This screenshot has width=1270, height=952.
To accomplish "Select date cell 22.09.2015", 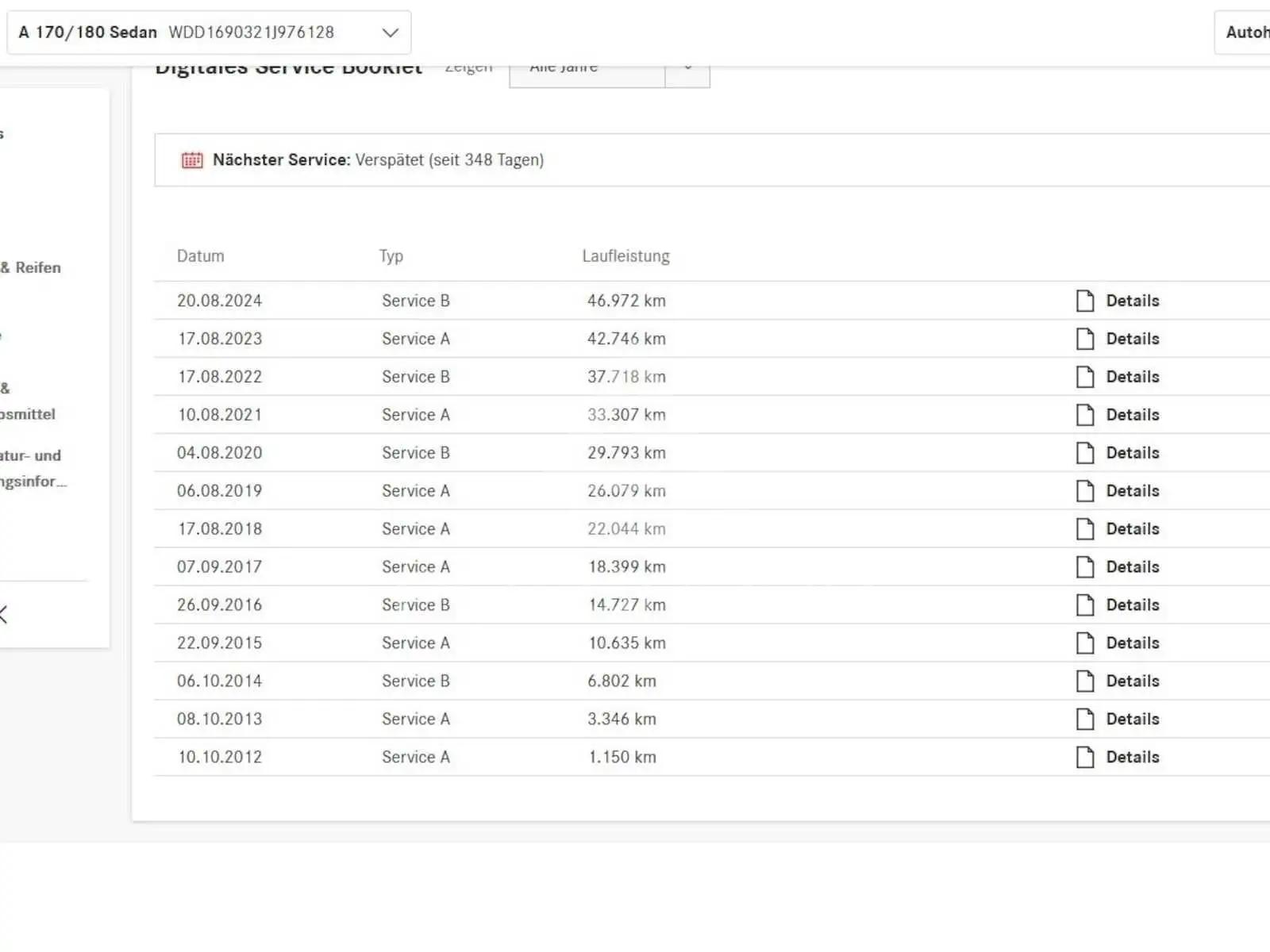I will click(220, 643).
